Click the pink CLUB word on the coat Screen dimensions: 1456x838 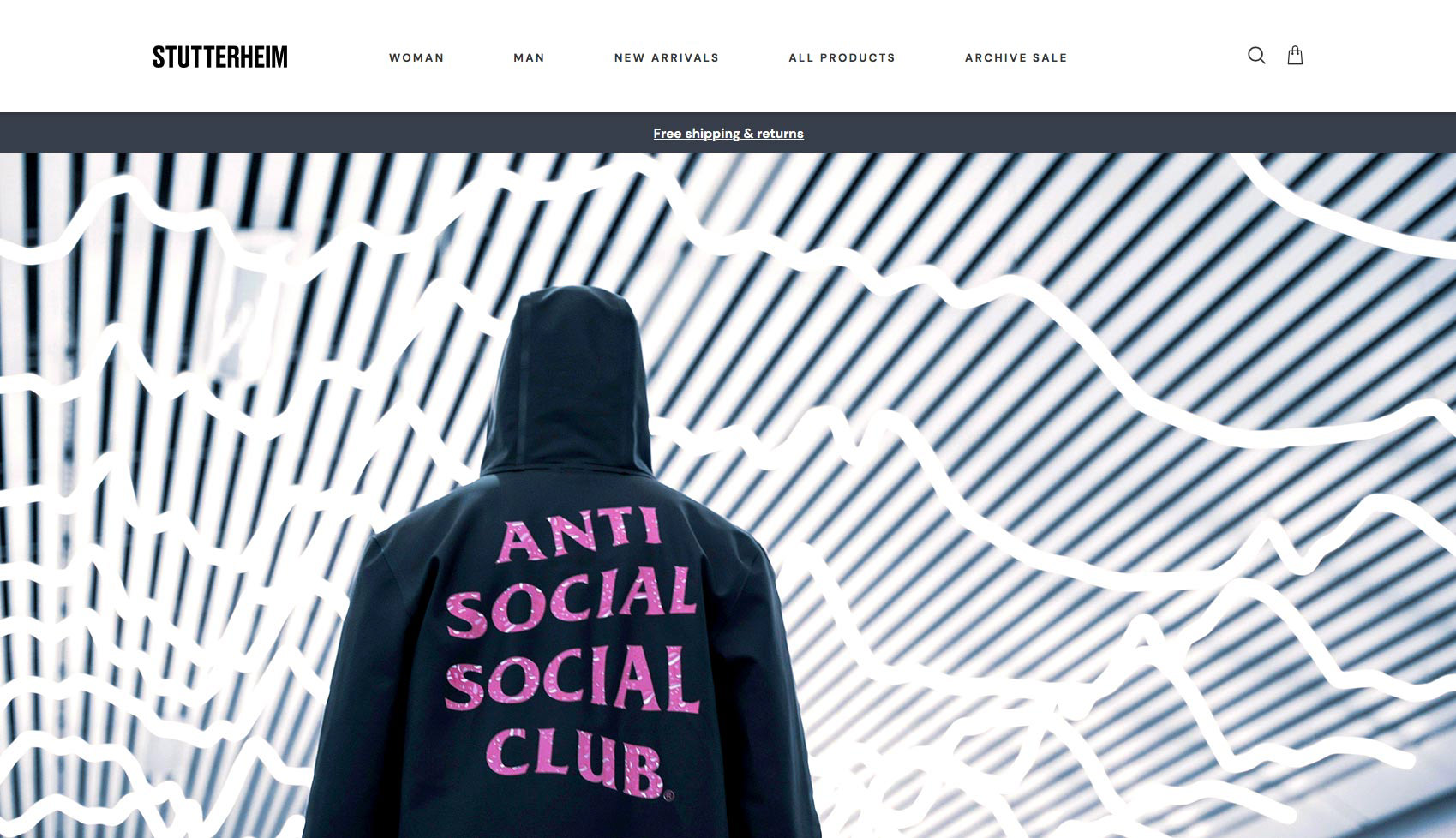coord(576,761)
